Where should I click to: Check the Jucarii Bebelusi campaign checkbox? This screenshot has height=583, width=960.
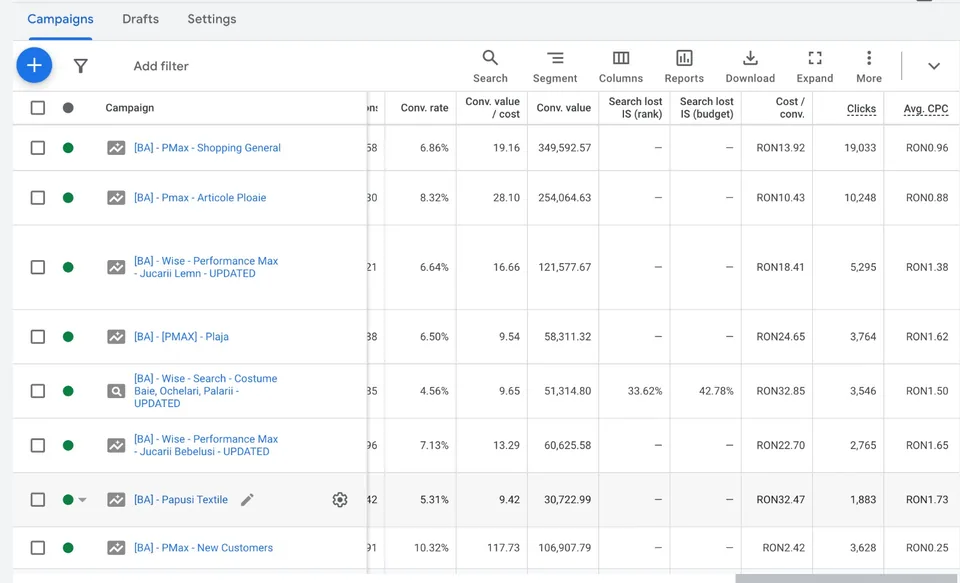coord(38,445)
